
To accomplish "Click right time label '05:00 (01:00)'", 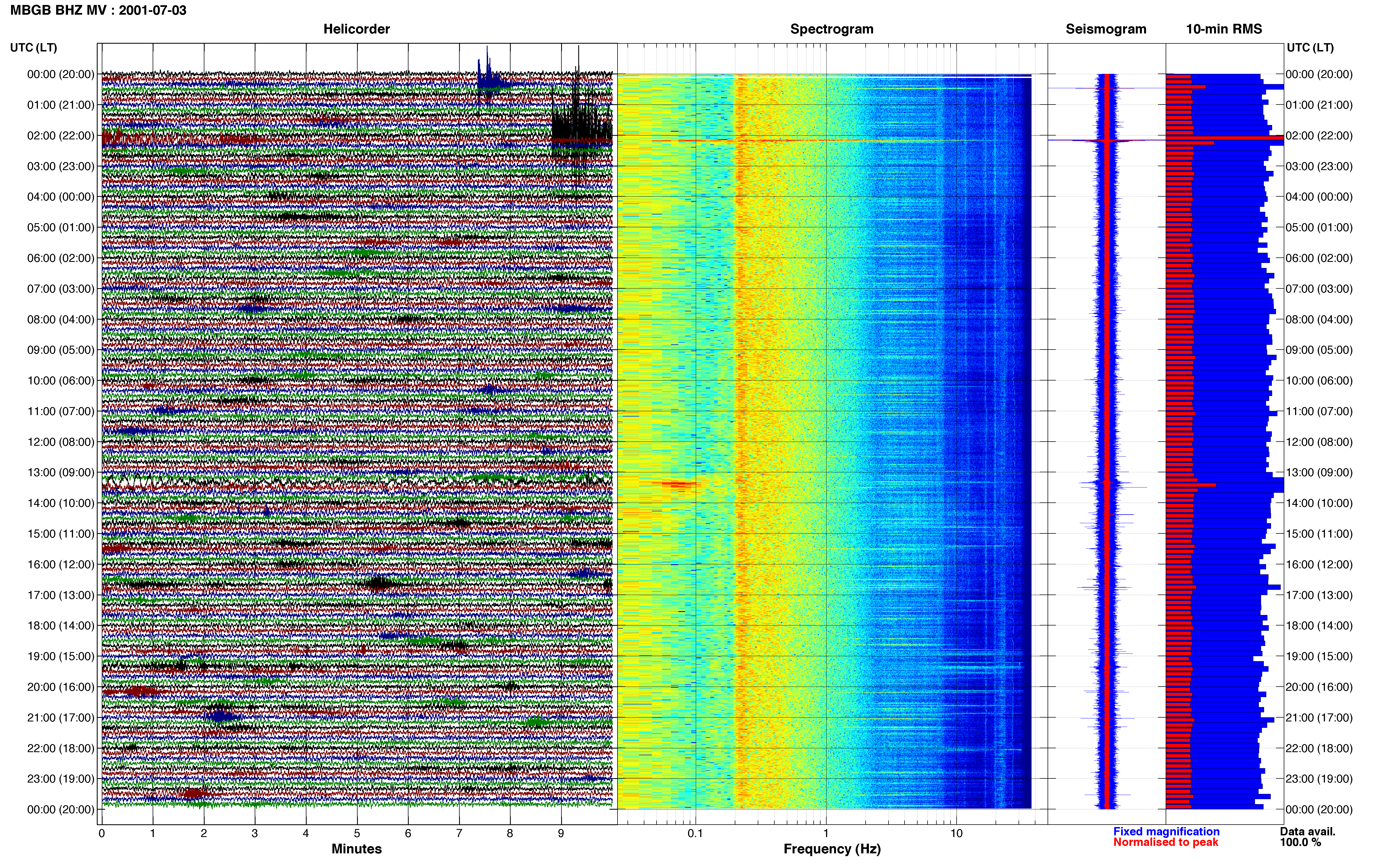I will coord(1319,227).
